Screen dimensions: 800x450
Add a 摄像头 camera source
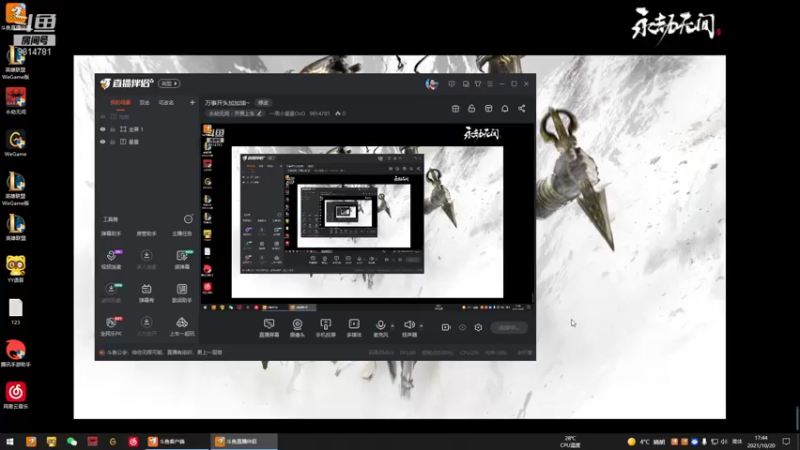(x=297, y=328)
